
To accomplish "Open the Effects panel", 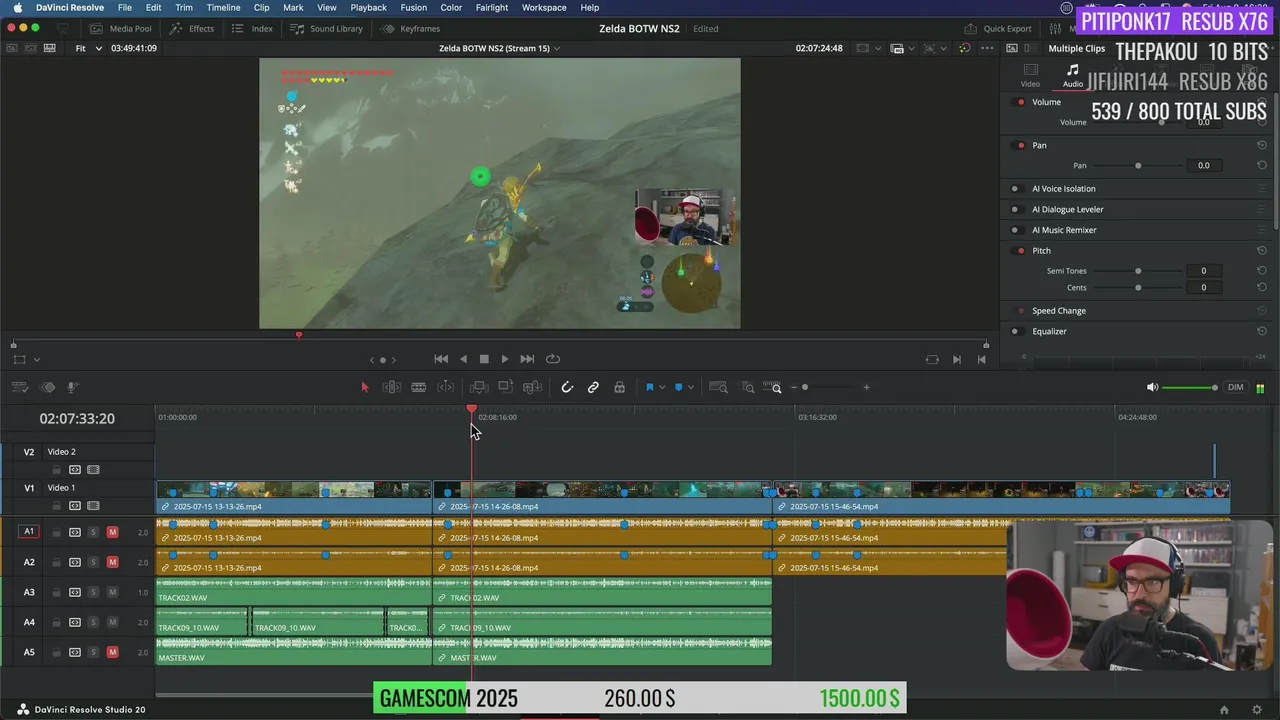I will [193, 29].
